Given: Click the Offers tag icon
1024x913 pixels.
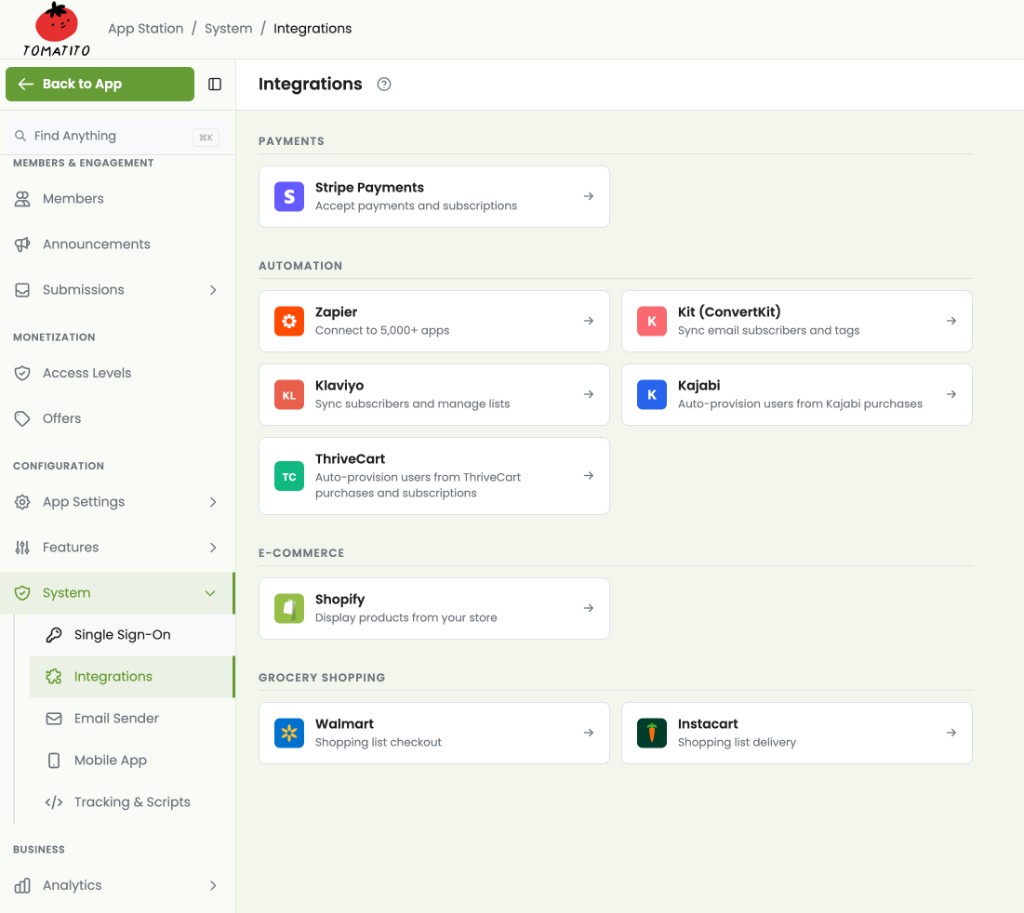Looking at the screenshot, I should click(x=23, y=419).
